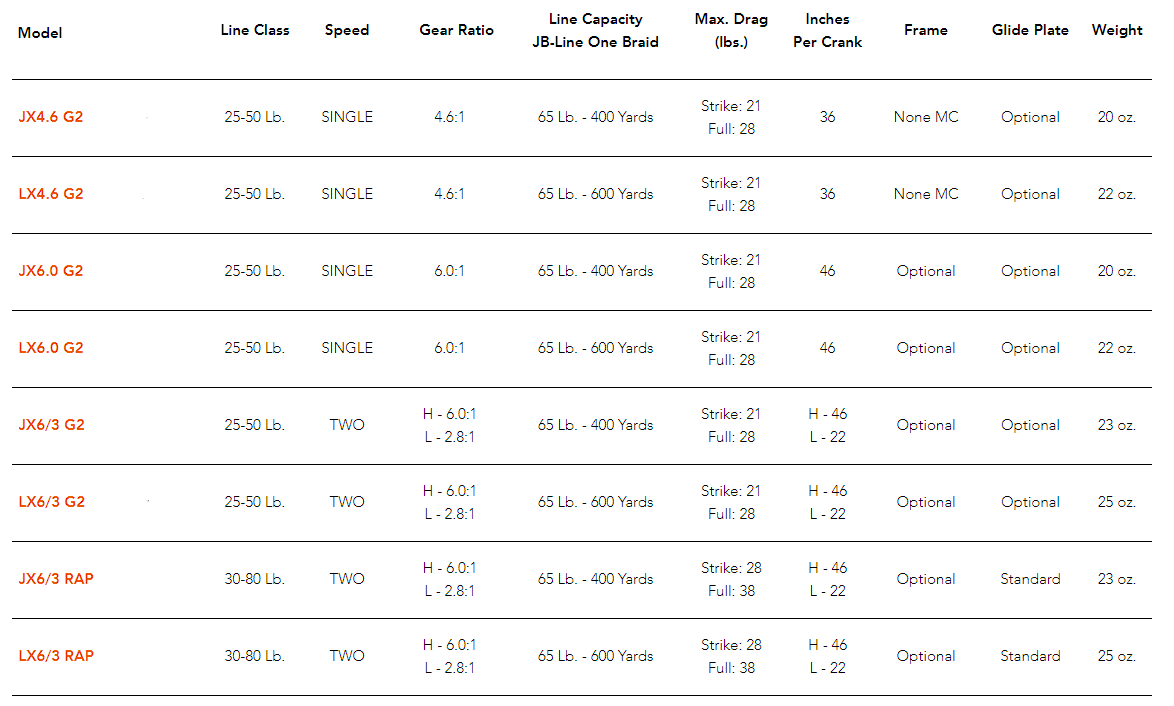Click the Weight column header
Screen dimensions: 1174x706
point(1117,30)
